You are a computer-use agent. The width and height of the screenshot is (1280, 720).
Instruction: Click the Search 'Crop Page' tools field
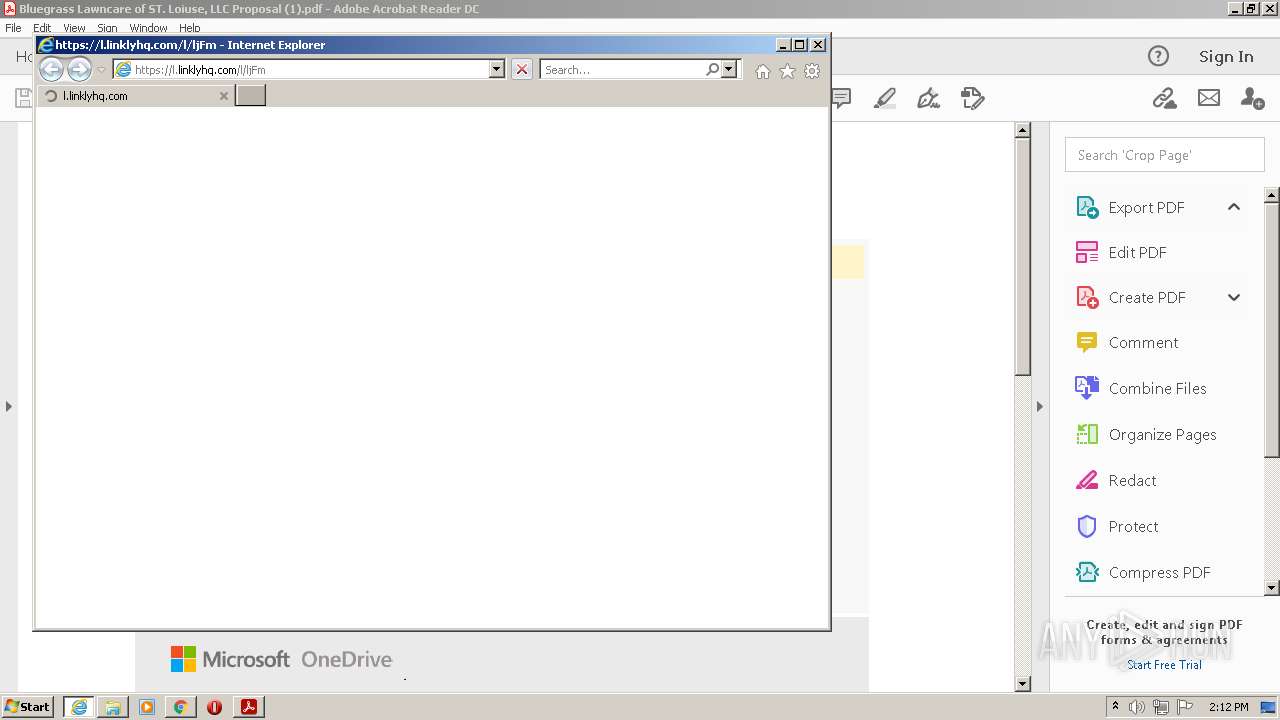tap(1165, 155)
